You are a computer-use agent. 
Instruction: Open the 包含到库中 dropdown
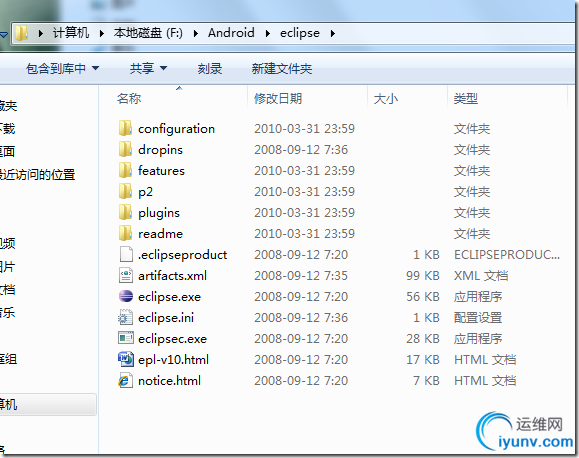pos(62,68)
